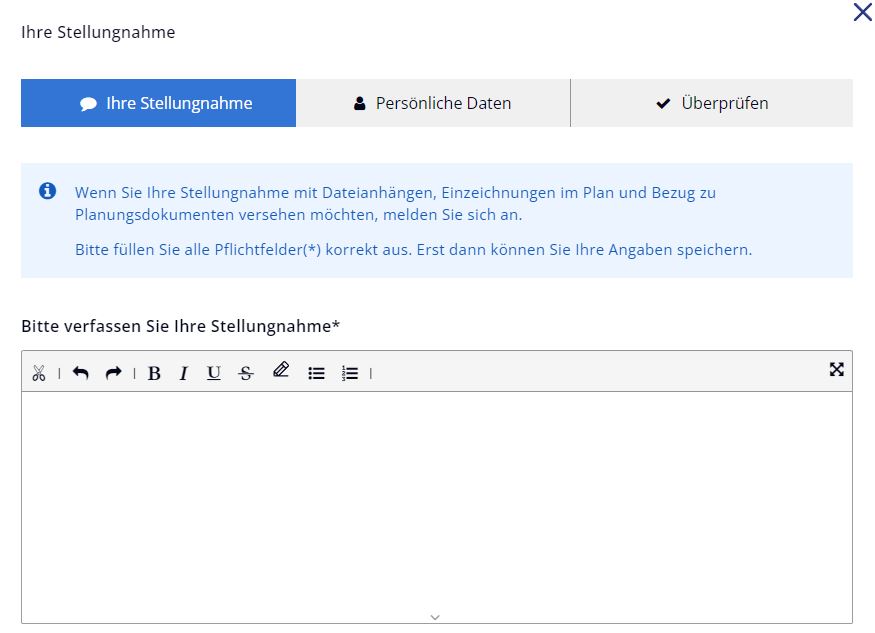Viewport: 875px width, 633px height.
Task: Click the person icon on Persönliche Daten tab
Action: 358,101
